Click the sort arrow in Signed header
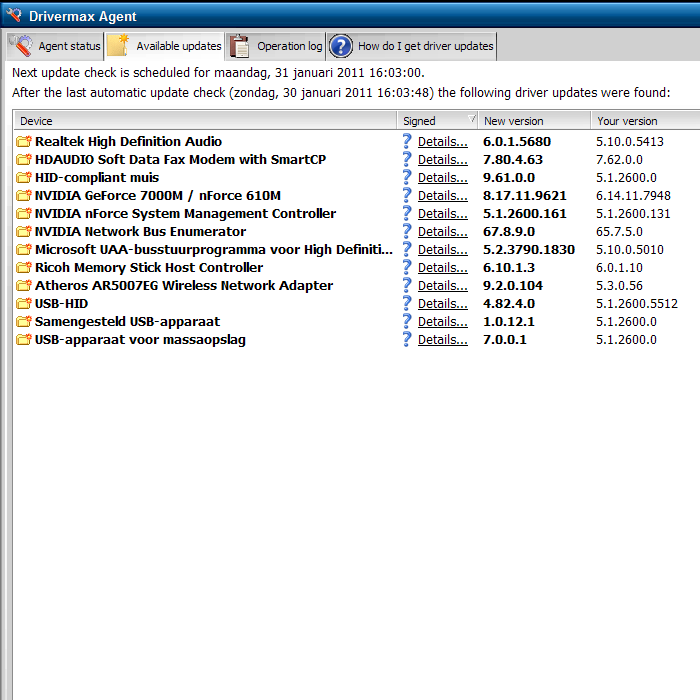The width and height of the screenshot is (700, 700). [471, 119]
